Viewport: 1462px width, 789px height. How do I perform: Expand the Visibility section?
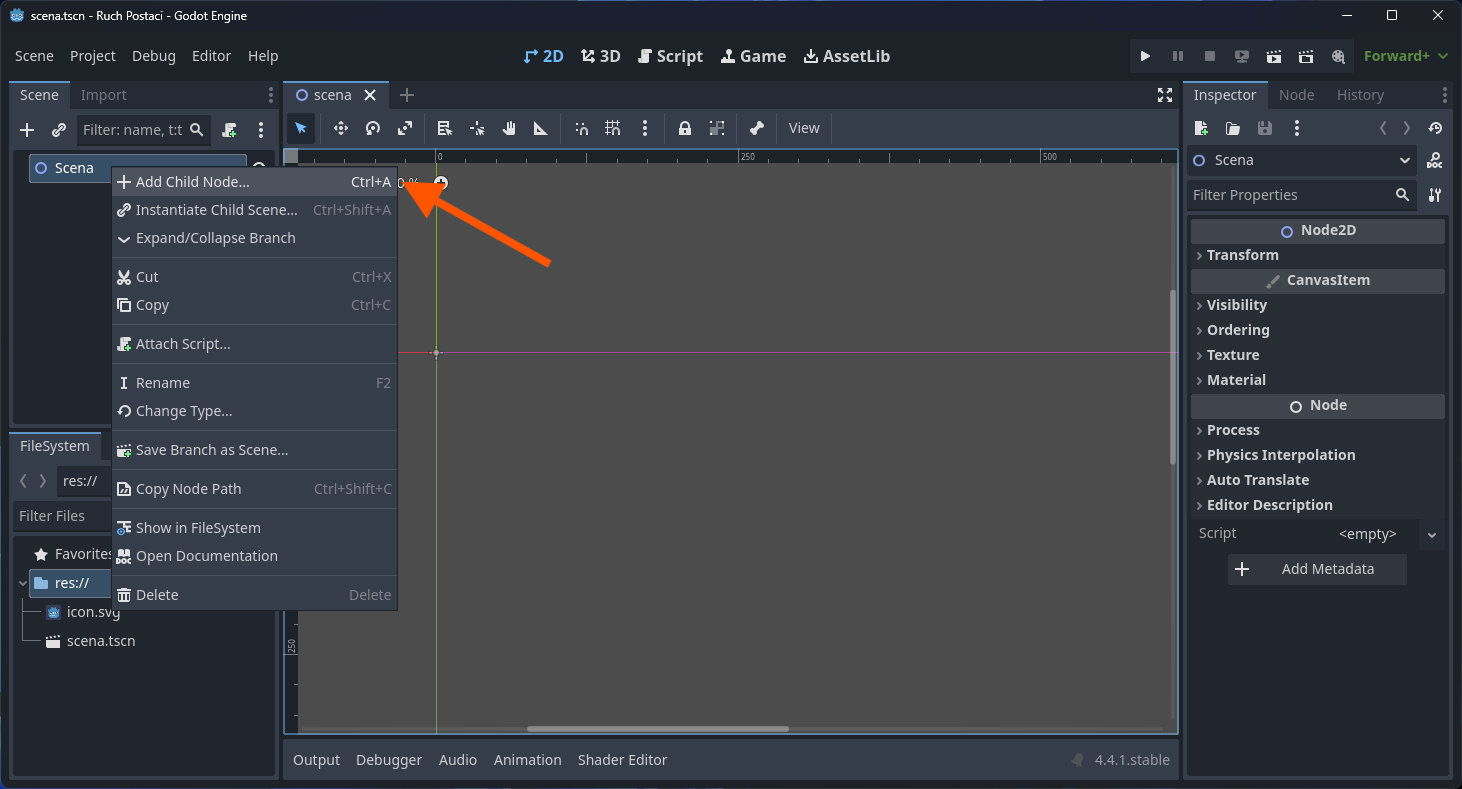[1317, 305]
